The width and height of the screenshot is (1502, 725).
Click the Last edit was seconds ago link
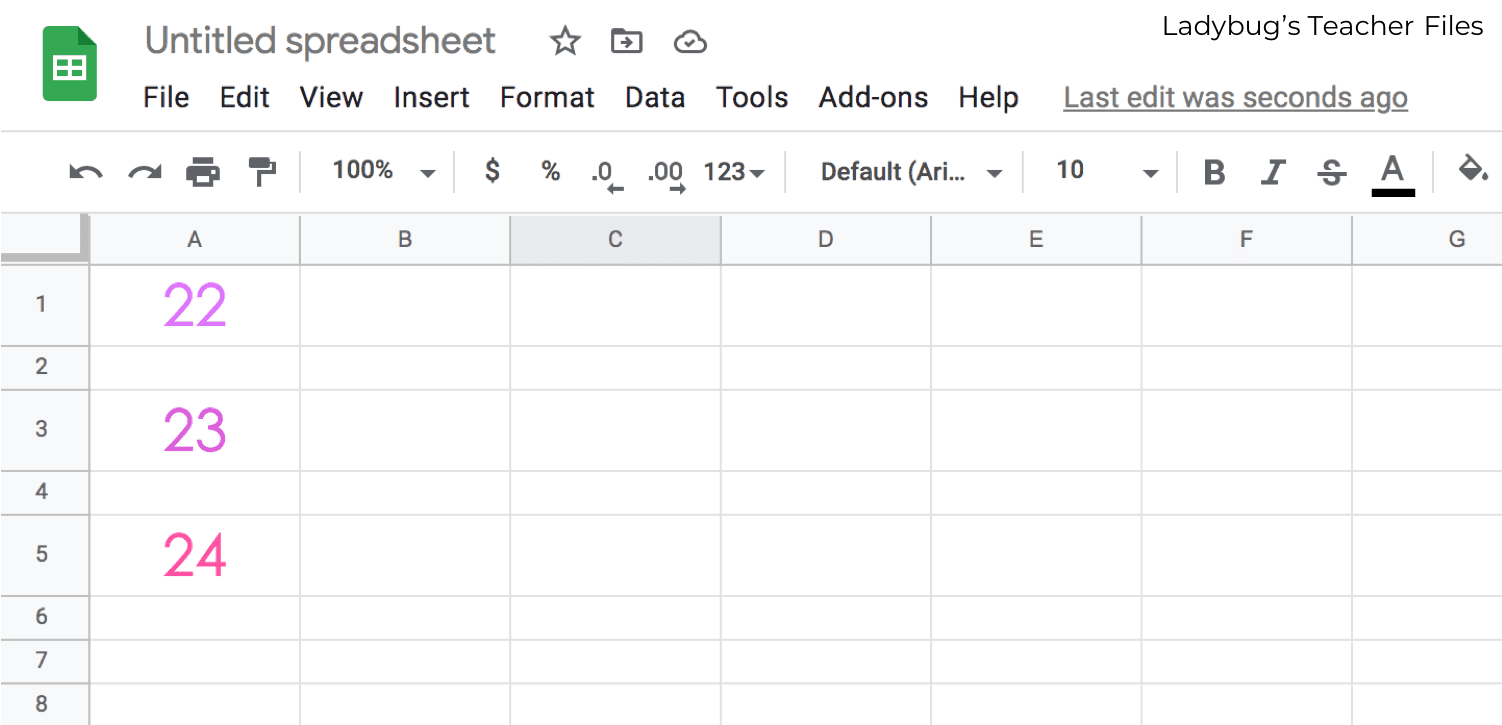(x=1235, y=97)
